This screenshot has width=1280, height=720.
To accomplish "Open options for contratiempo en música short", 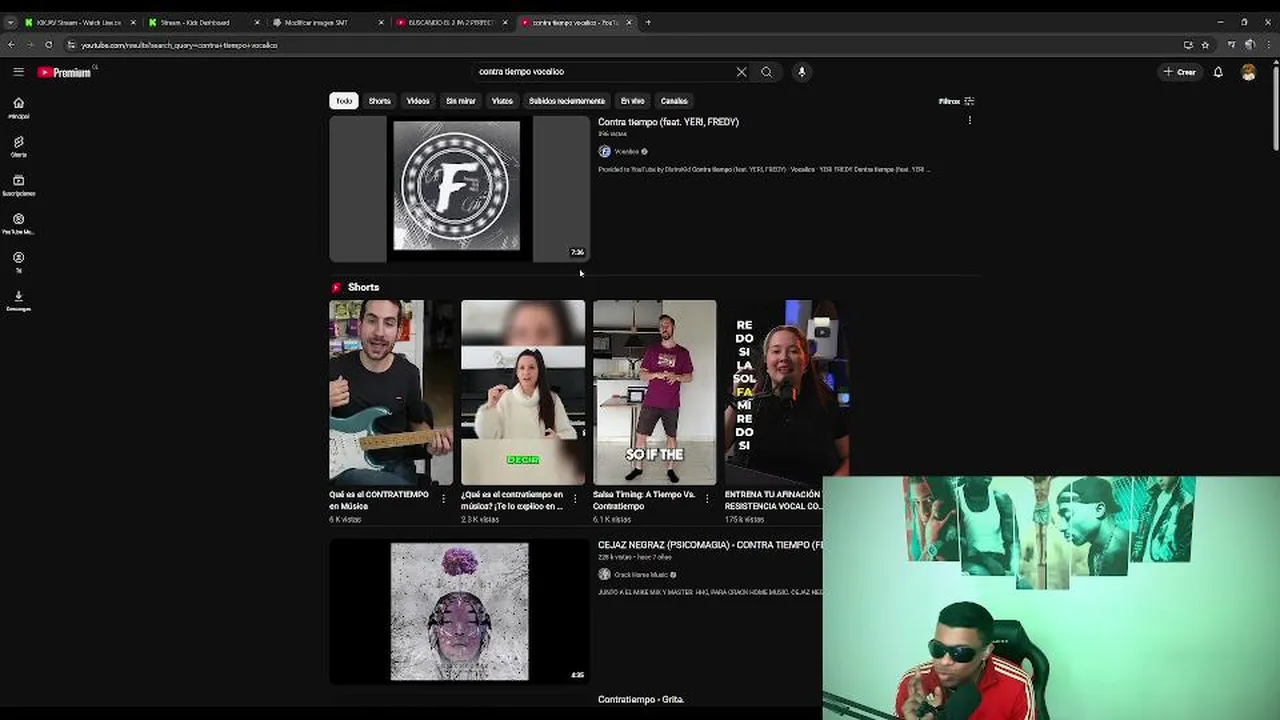I will 575,498.
